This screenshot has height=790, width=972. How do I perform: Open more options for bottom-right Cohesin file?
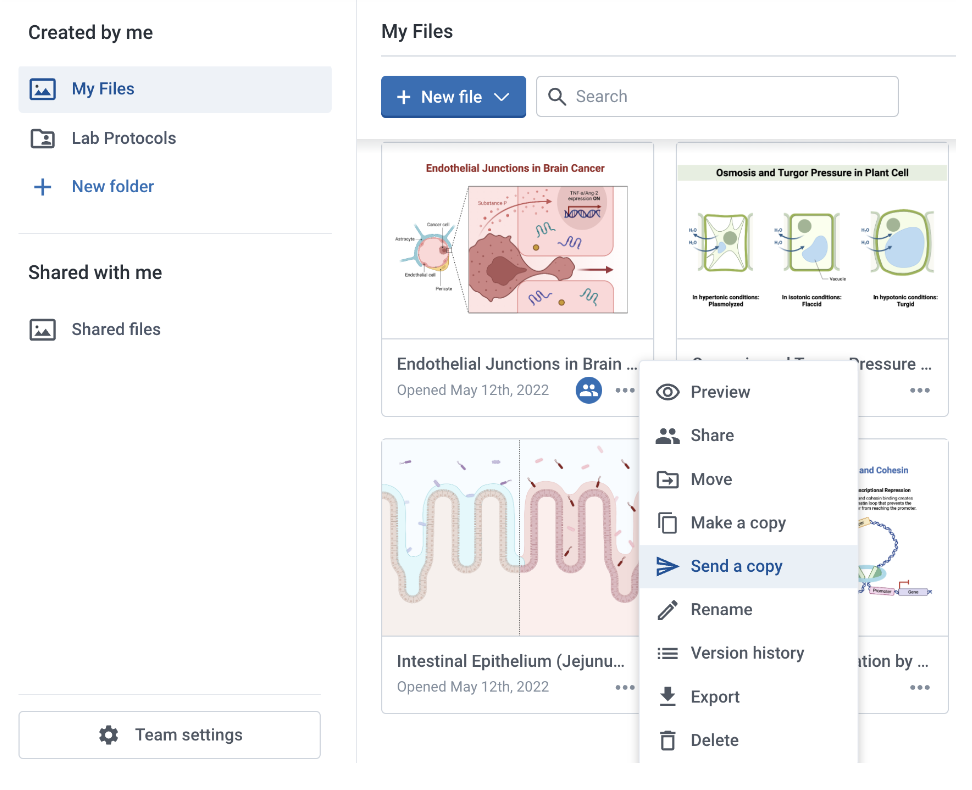(919, 687)
